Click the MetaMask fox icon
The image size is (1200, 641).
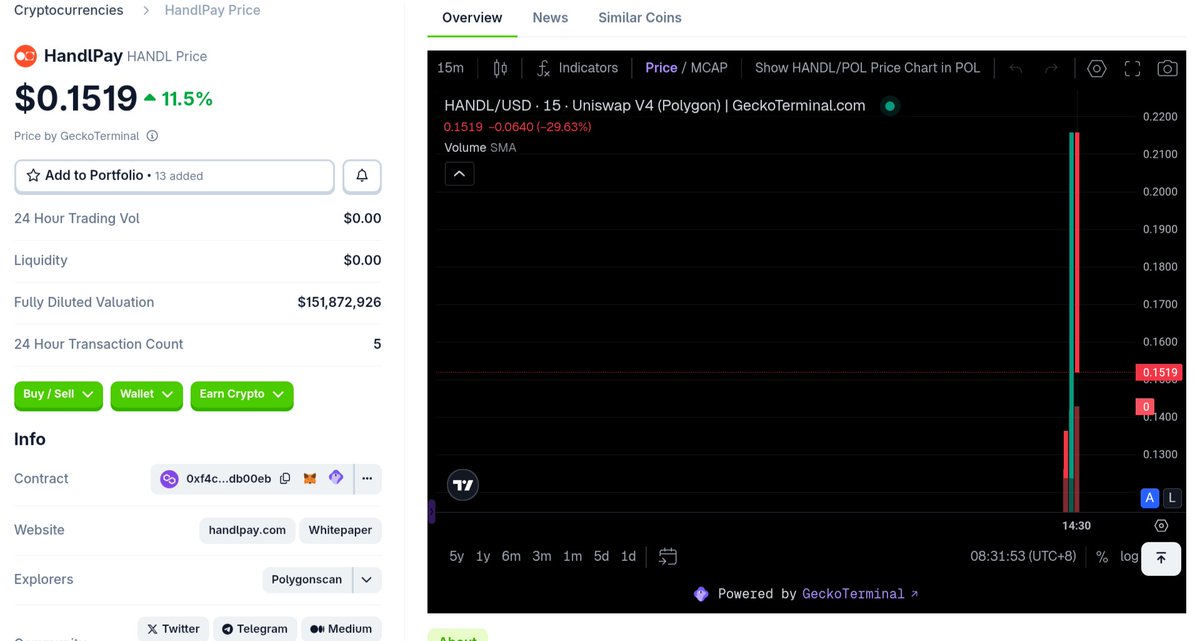tap(310, 479)
